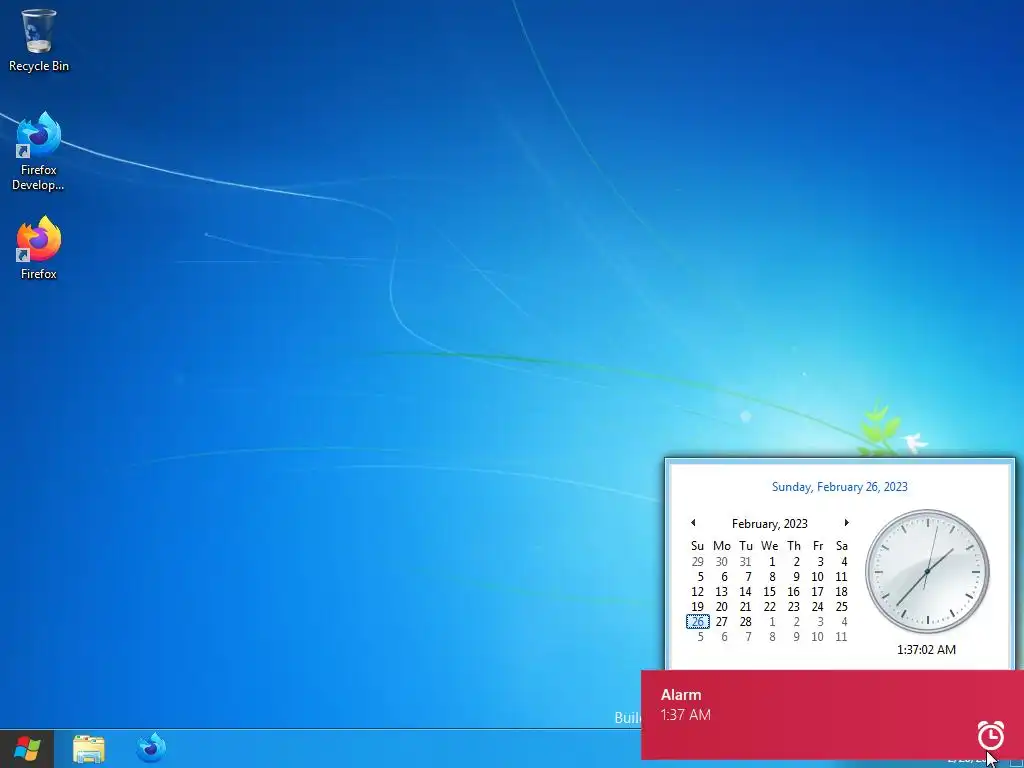This screenshot has width=1024, height=768.
Task: Select February 22 in the calendar
Action: (769, 607)
